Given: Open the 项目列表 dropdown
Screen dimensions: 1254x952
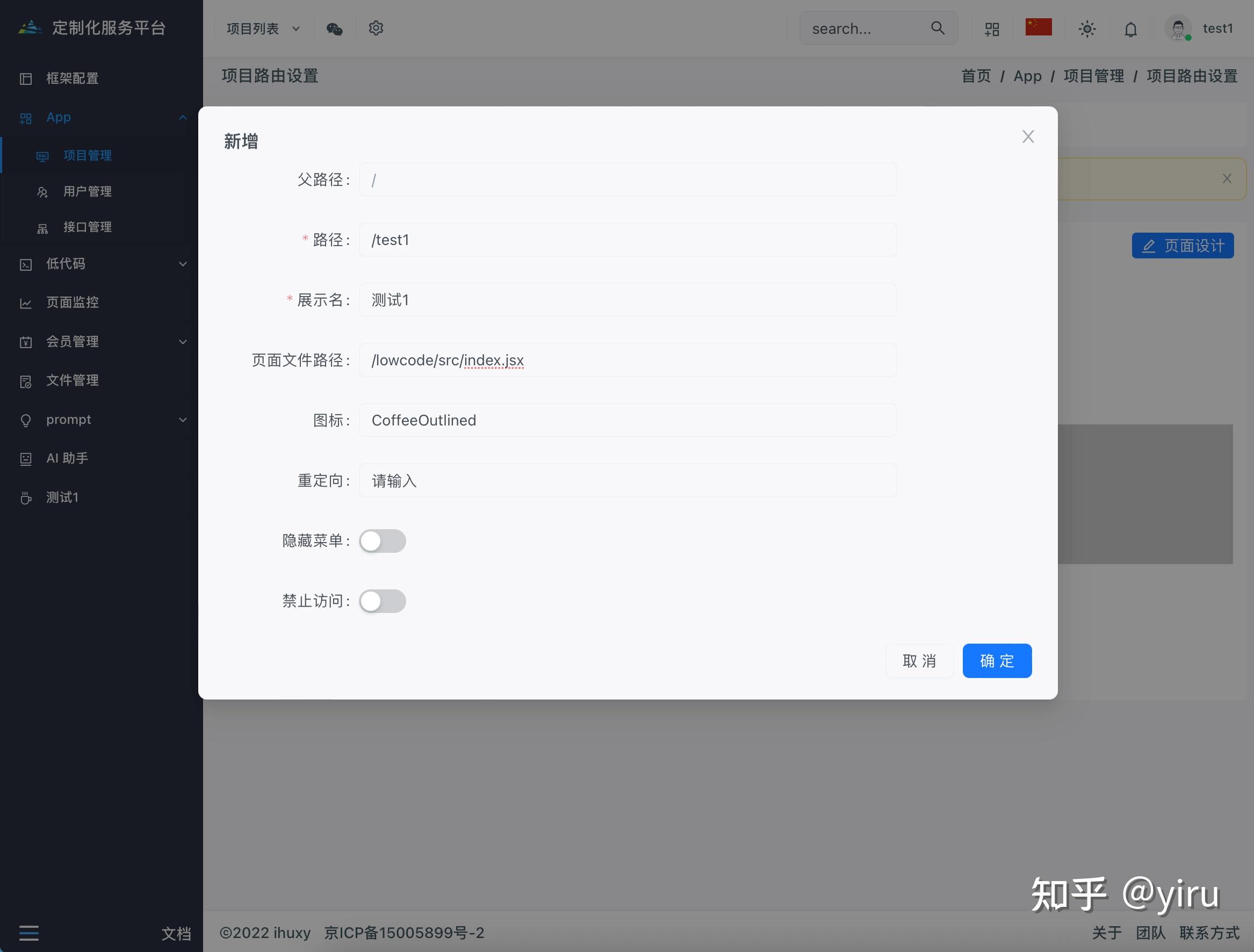Looking at the screenshot, I should tap(263, 28).
